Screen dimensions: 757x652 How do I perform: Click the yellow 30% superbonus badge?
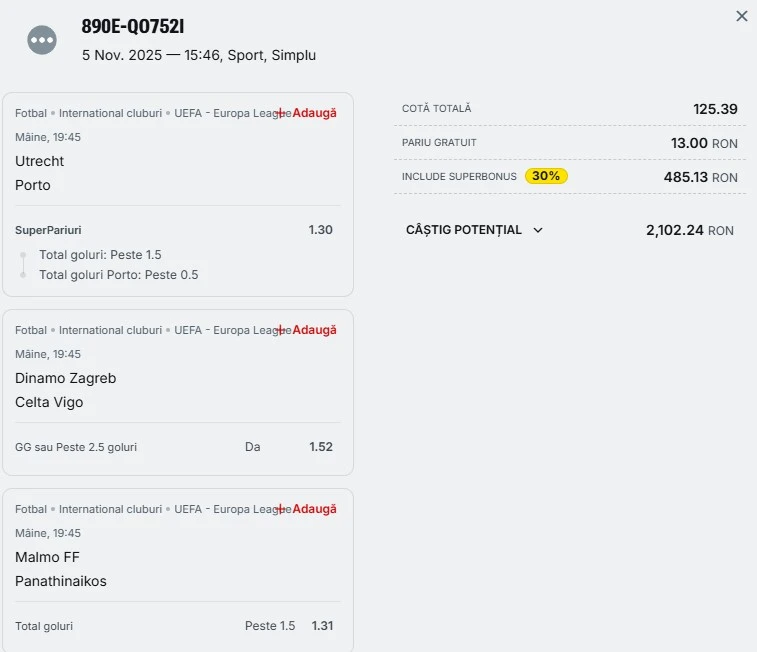point(546,176)
